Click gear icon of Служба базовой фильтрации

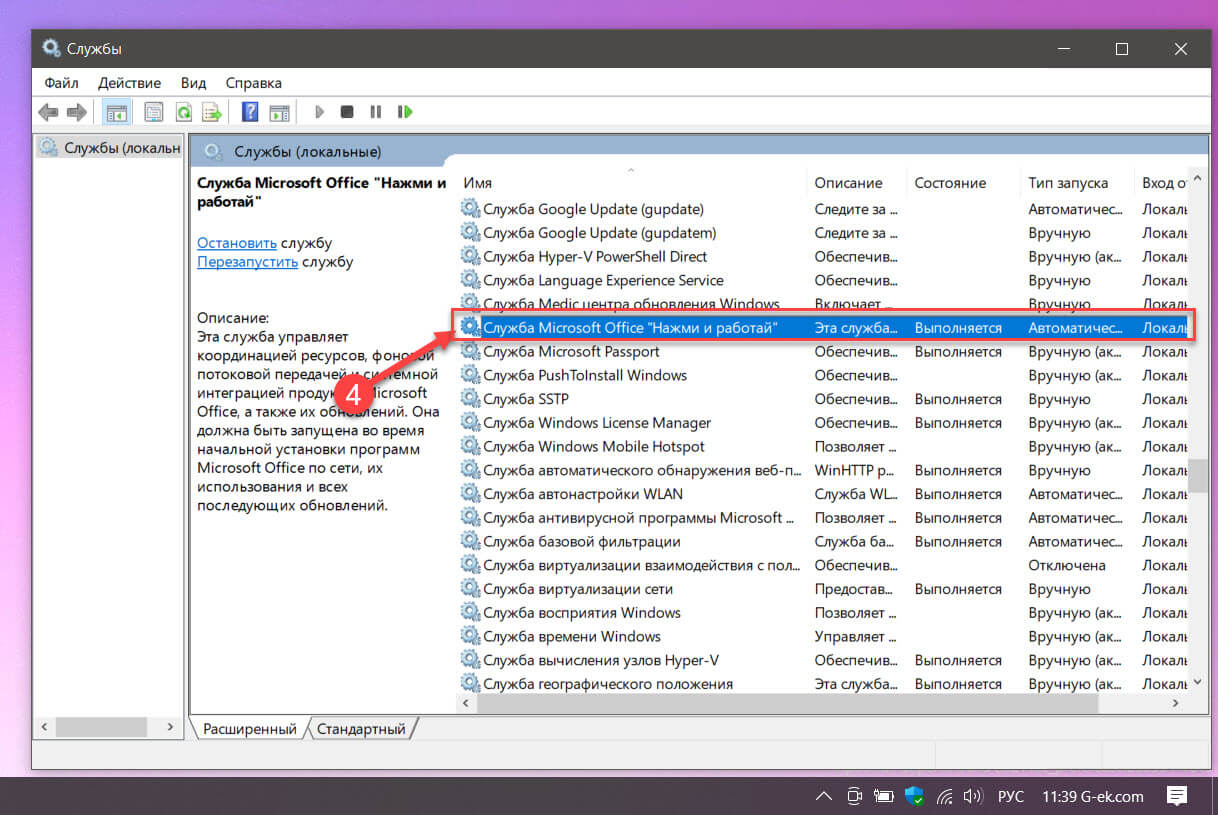(470, 542)
